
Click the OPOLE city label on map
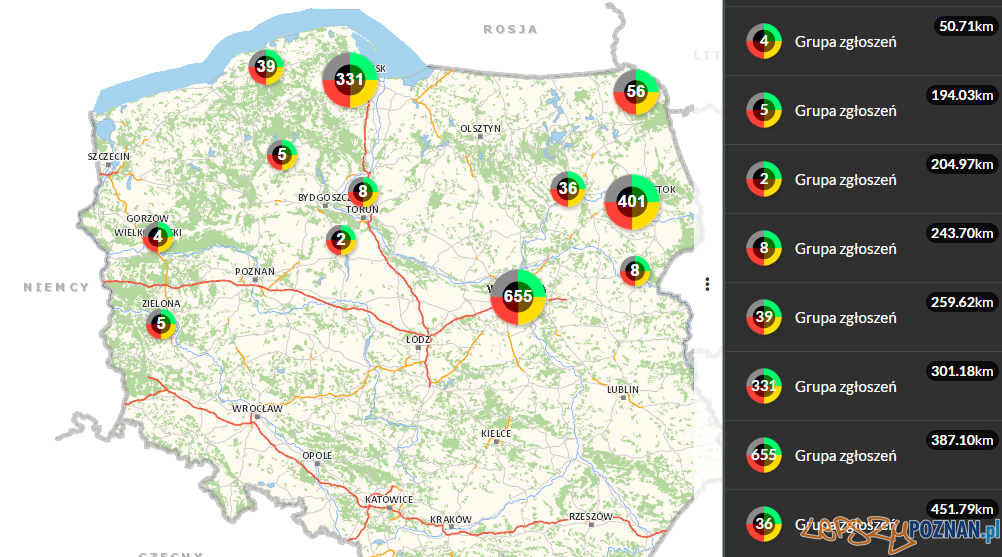(317, 455)
